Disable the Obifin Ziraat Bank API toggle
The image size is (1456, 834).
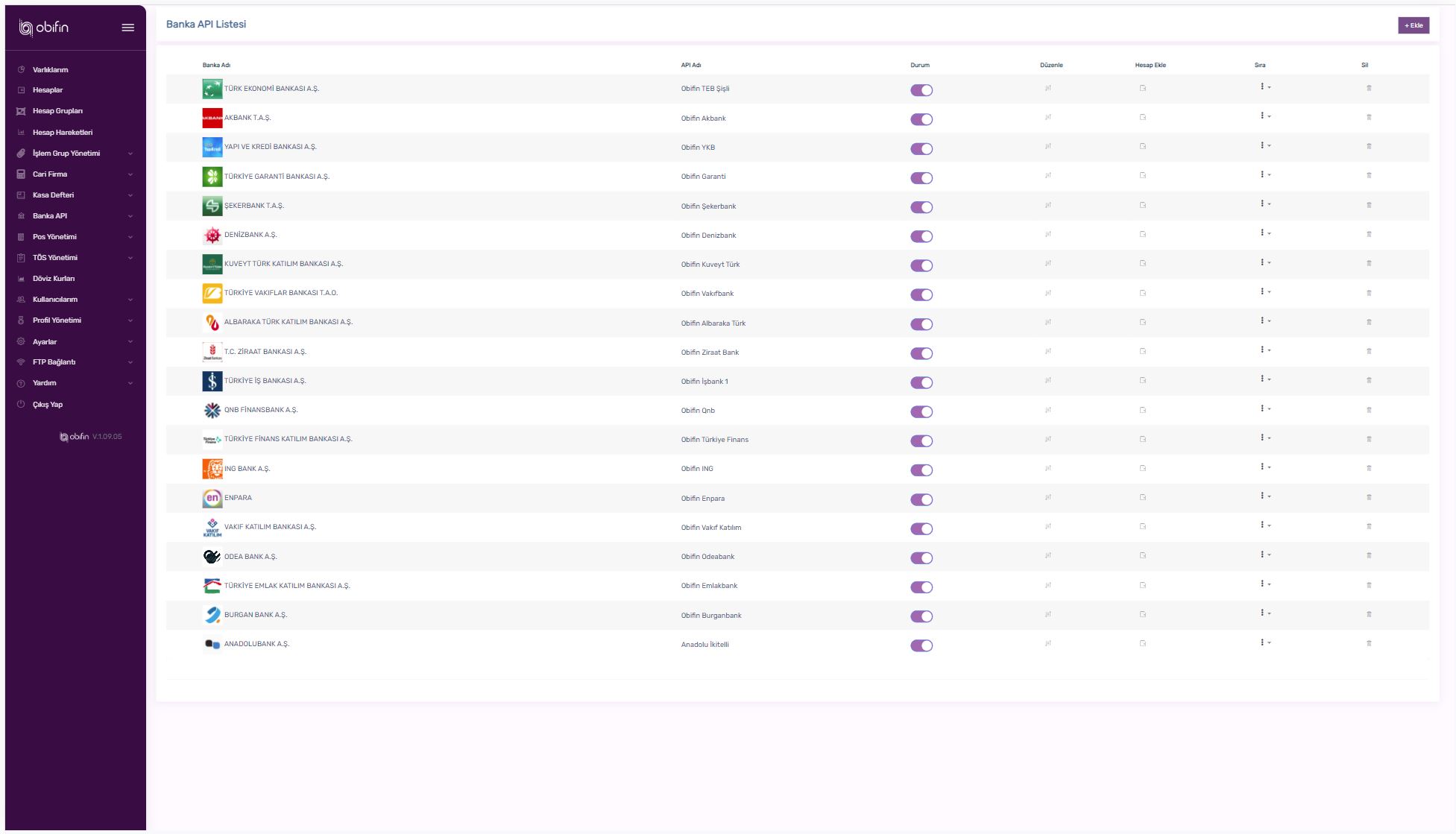point(921,353)
